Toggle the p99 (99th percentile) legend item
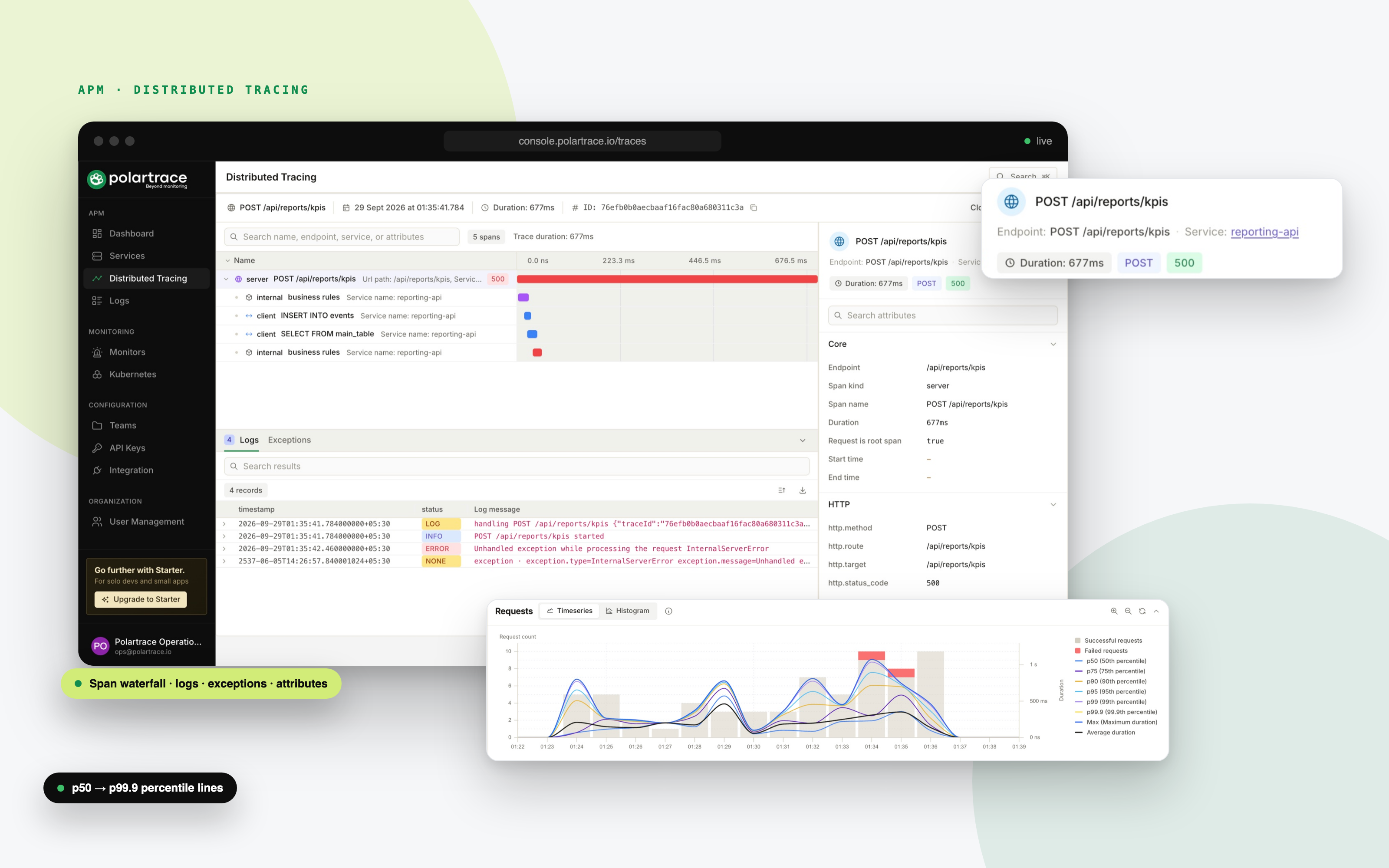 click(1110, 702)
